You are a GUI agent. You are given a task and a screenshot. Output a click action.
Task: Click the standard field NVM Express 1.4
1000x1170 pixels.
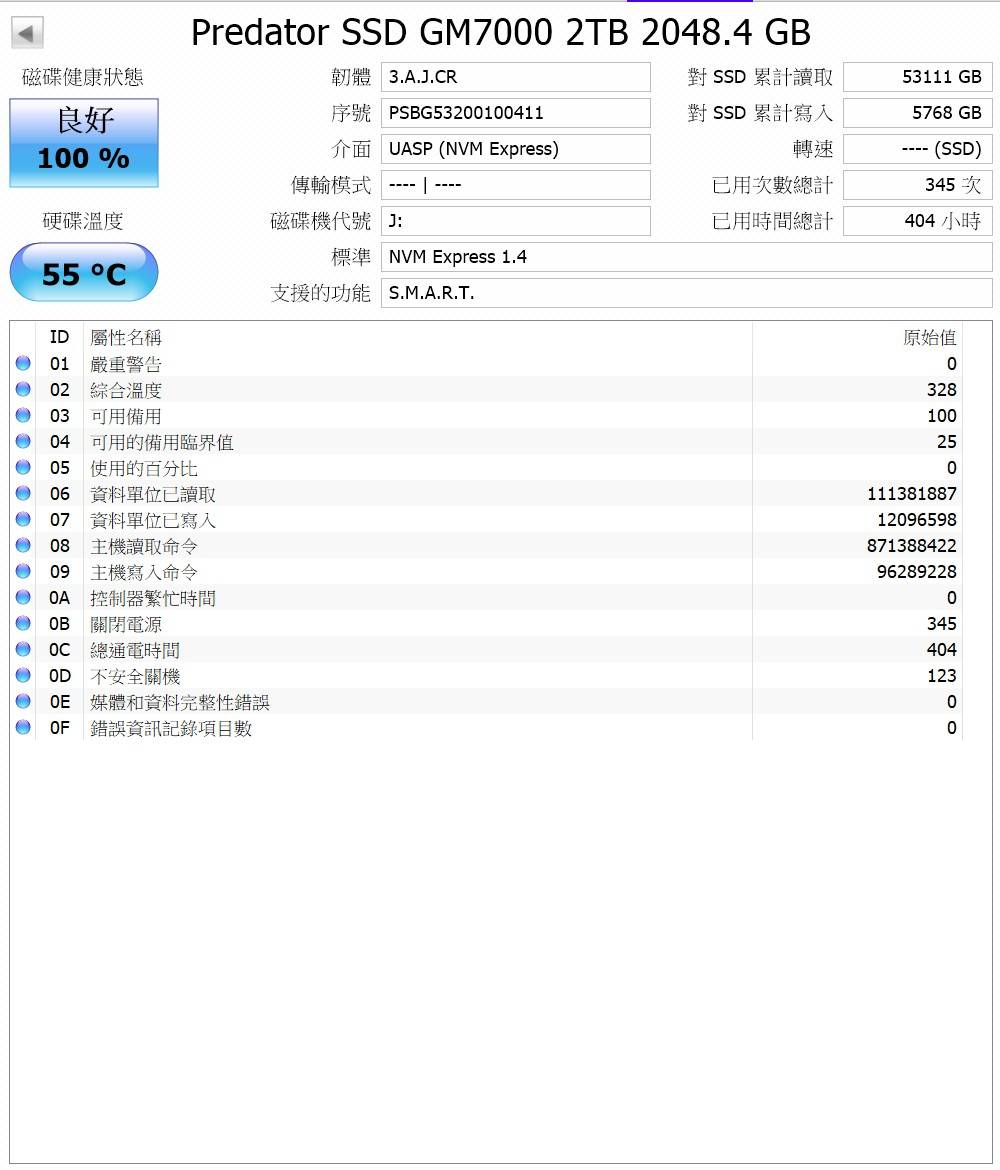[x=687, y=257]
